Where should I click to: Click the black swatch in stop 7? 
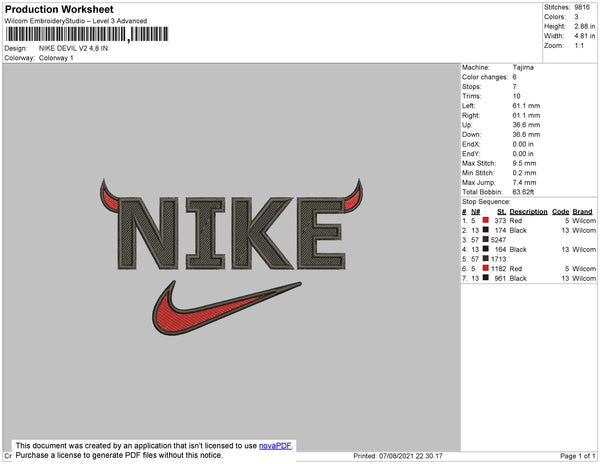pyautogui.click(x=485, y=277)
